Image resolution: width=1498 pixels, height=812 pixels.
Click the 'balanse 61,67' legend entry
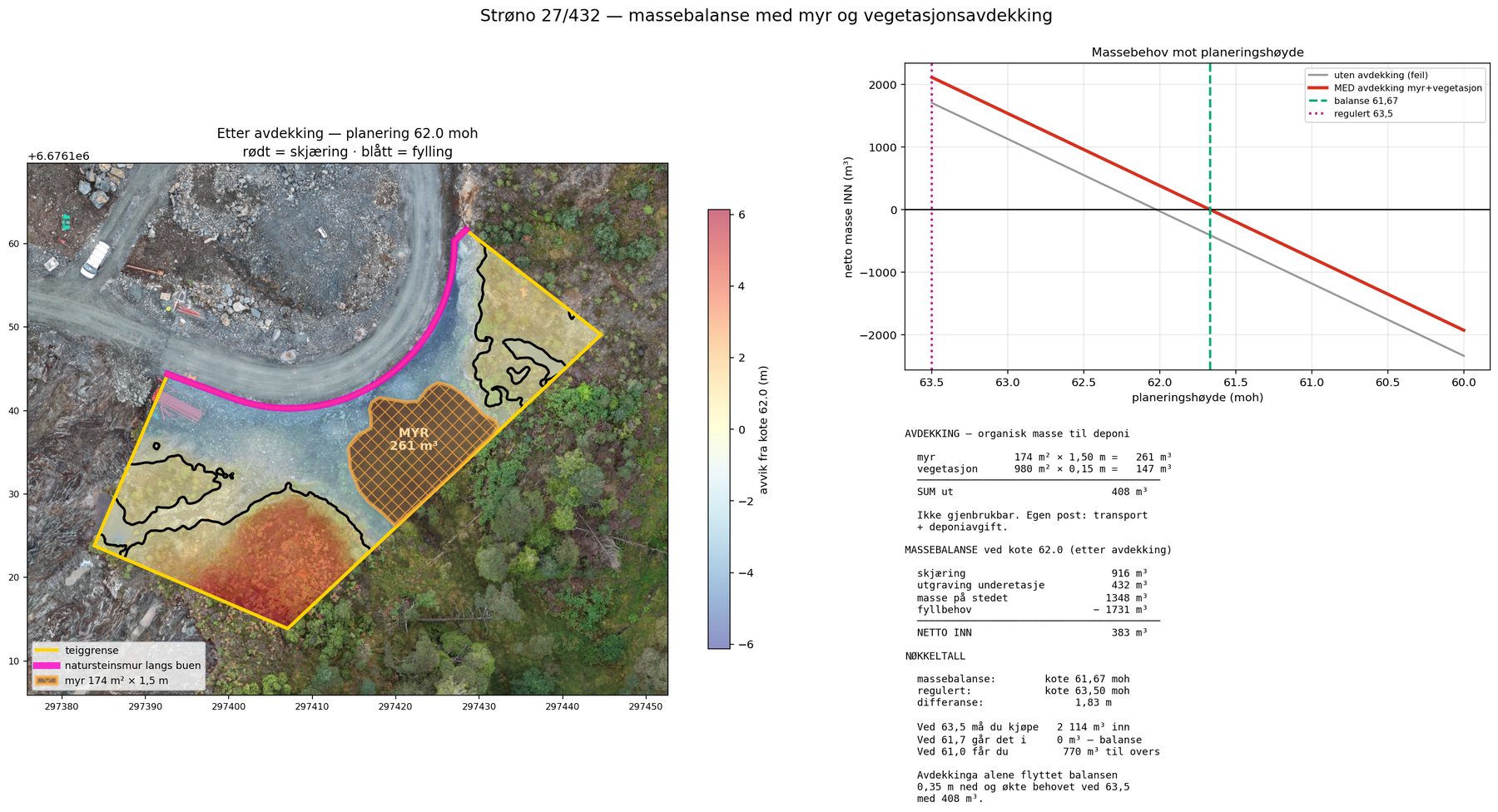1353,101
